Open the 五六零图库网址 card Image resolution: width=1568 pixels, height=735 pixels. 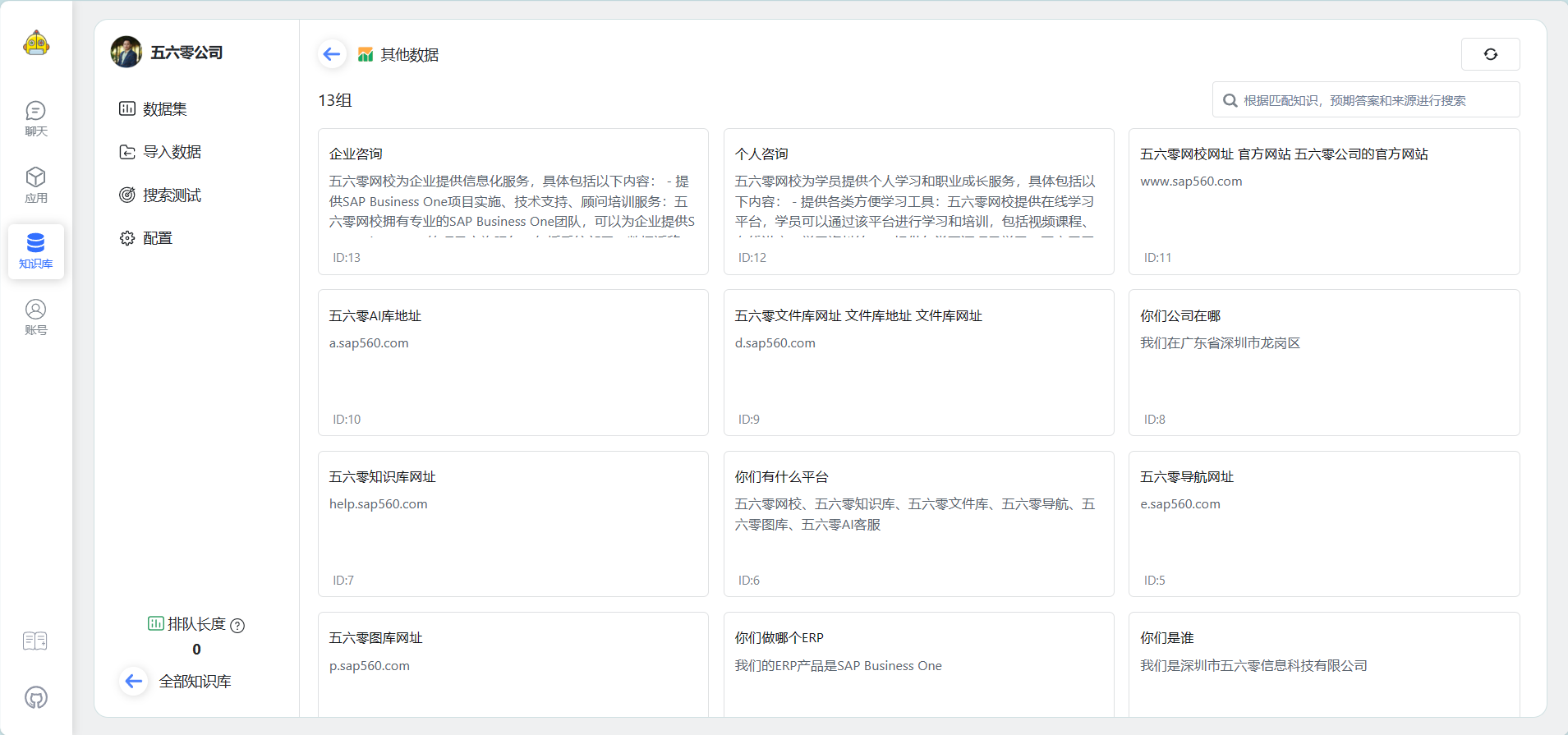click(x=513, y=664)
